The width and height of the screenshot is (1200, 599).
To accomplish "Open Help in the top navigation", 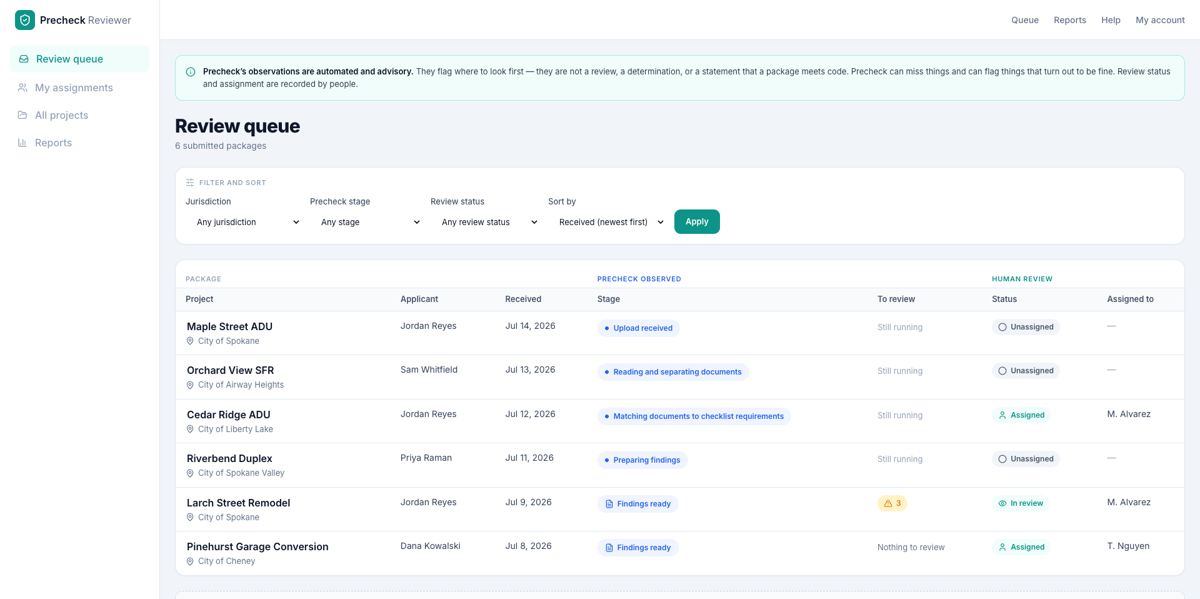I will [1111, 20].
